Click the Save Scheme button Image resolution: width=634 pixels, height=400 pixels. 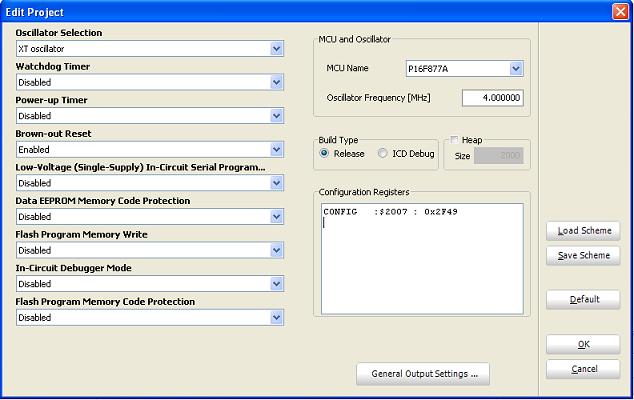(x=583, y=255)
